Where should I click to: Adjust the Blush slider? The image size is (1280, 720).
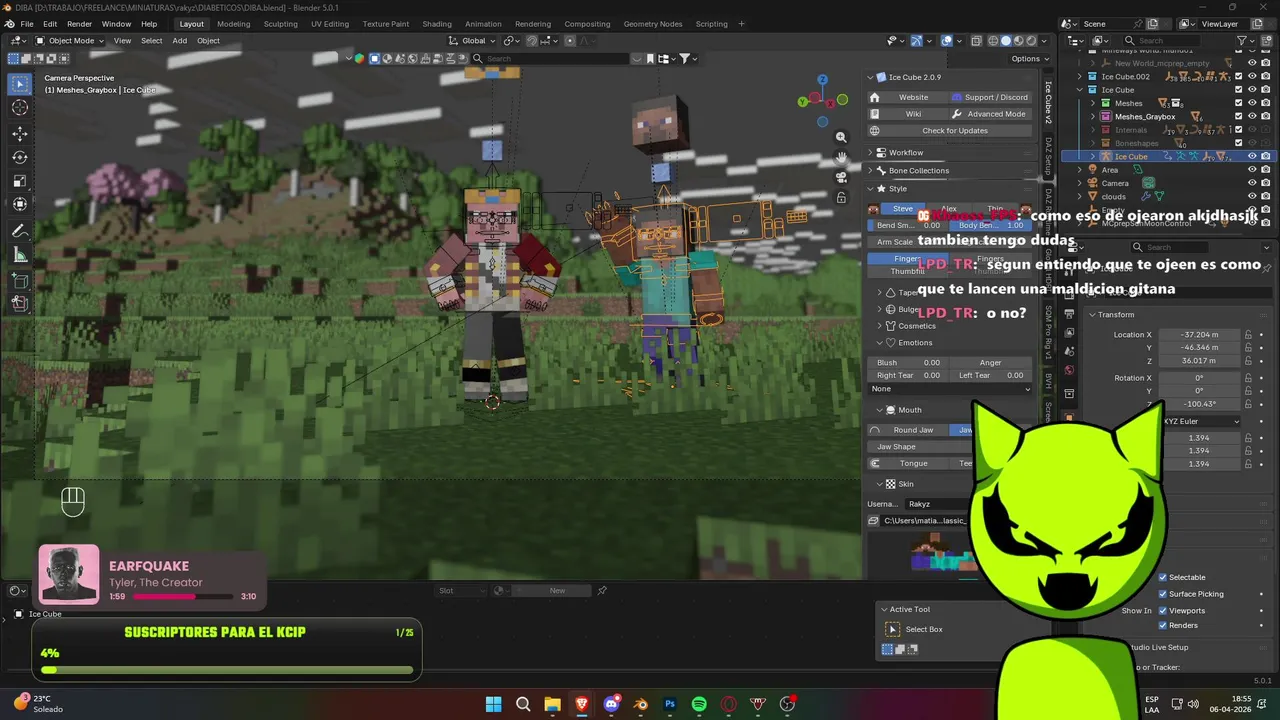click(907, 362)
